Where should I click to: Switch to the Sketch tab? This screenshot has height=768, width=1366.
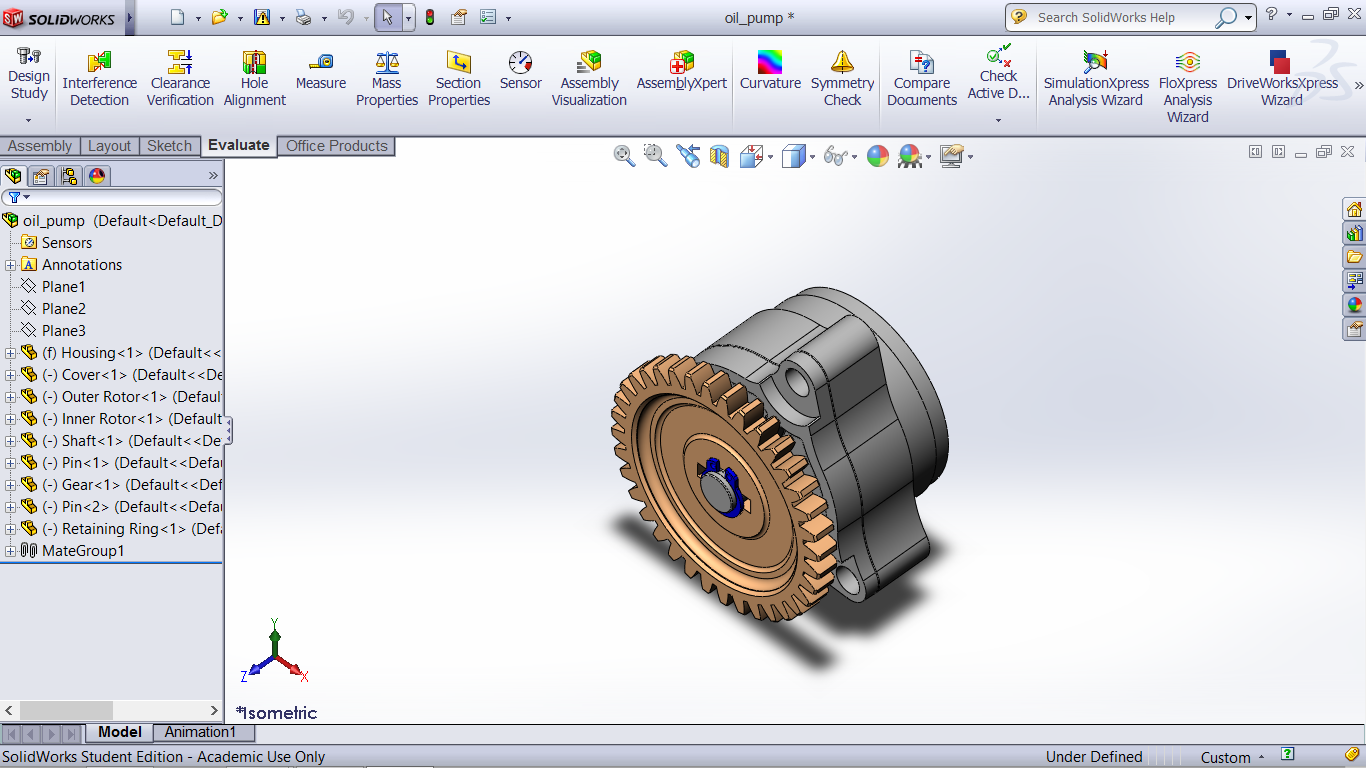point(169,146)
